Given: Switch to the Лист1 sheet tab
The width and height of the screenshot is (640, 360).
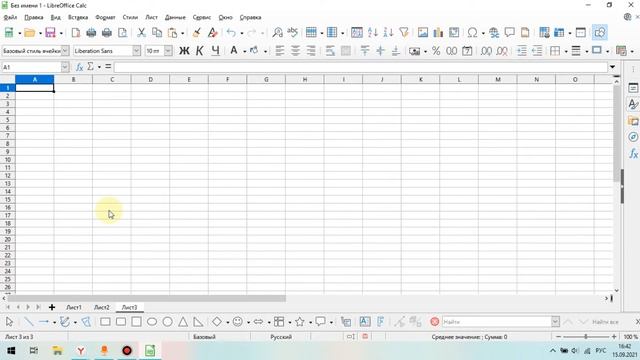Looking at the screenshot, I should point(74,307).
